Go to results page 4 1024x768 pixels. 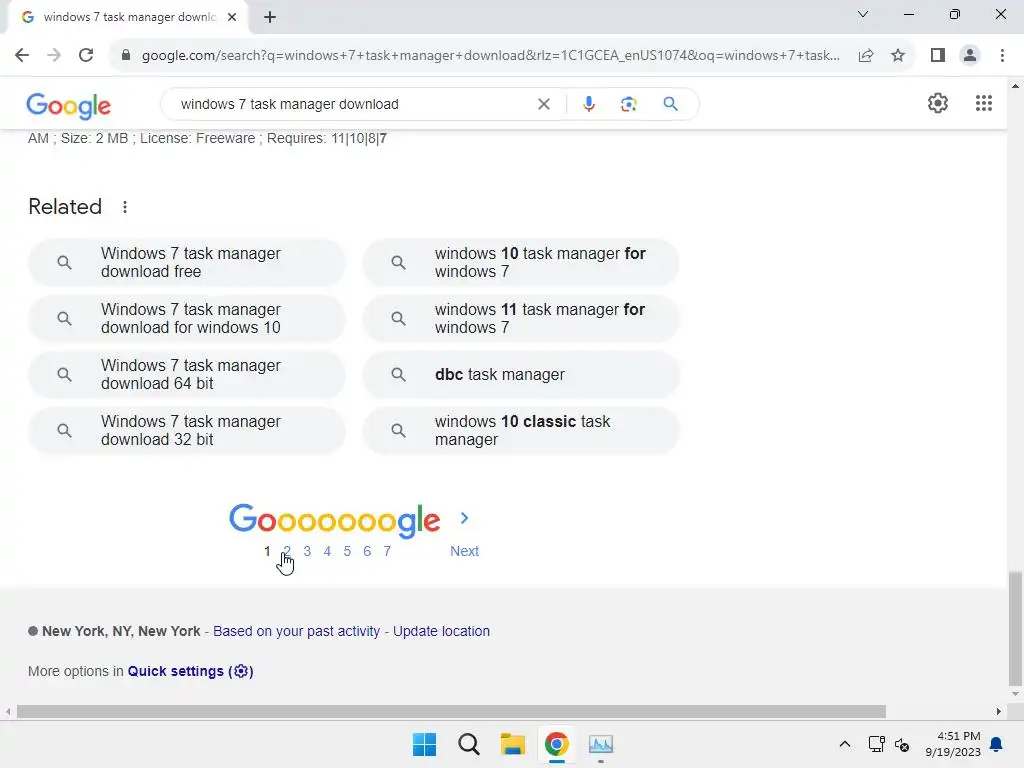click(327, 551)
